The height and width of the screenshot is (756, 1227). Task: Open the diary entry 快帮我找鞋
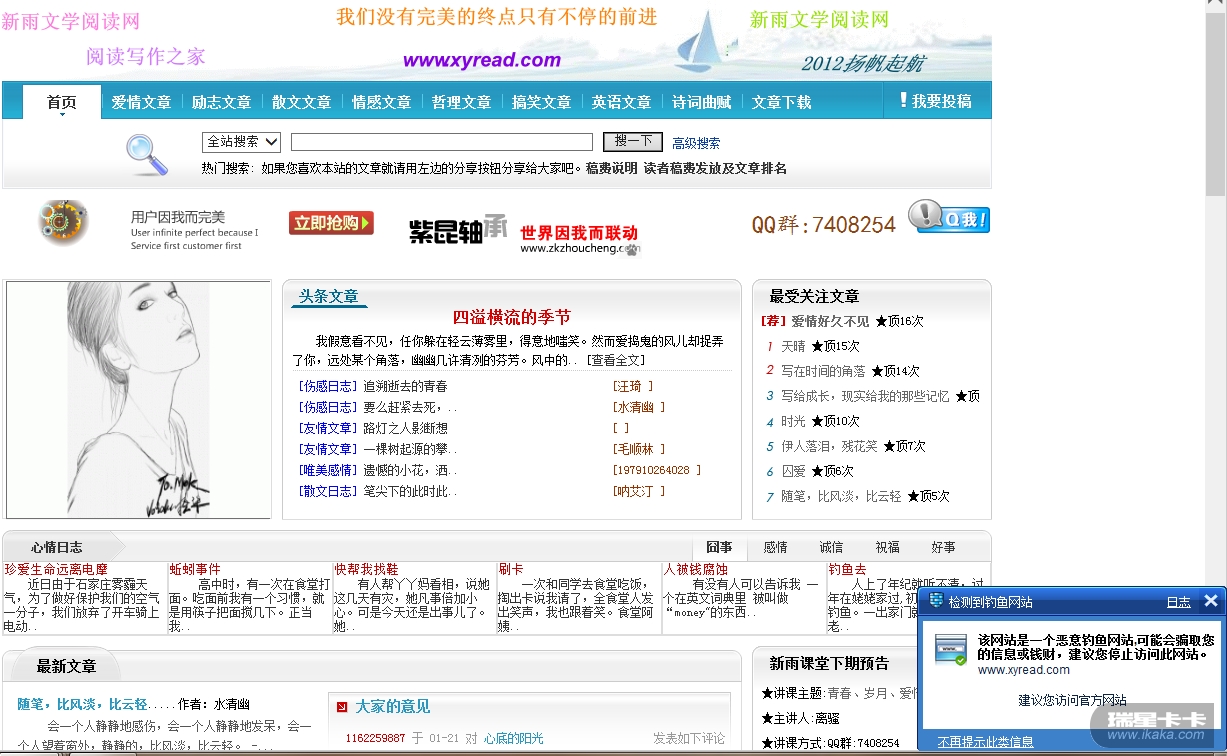(x=366, y=569)
